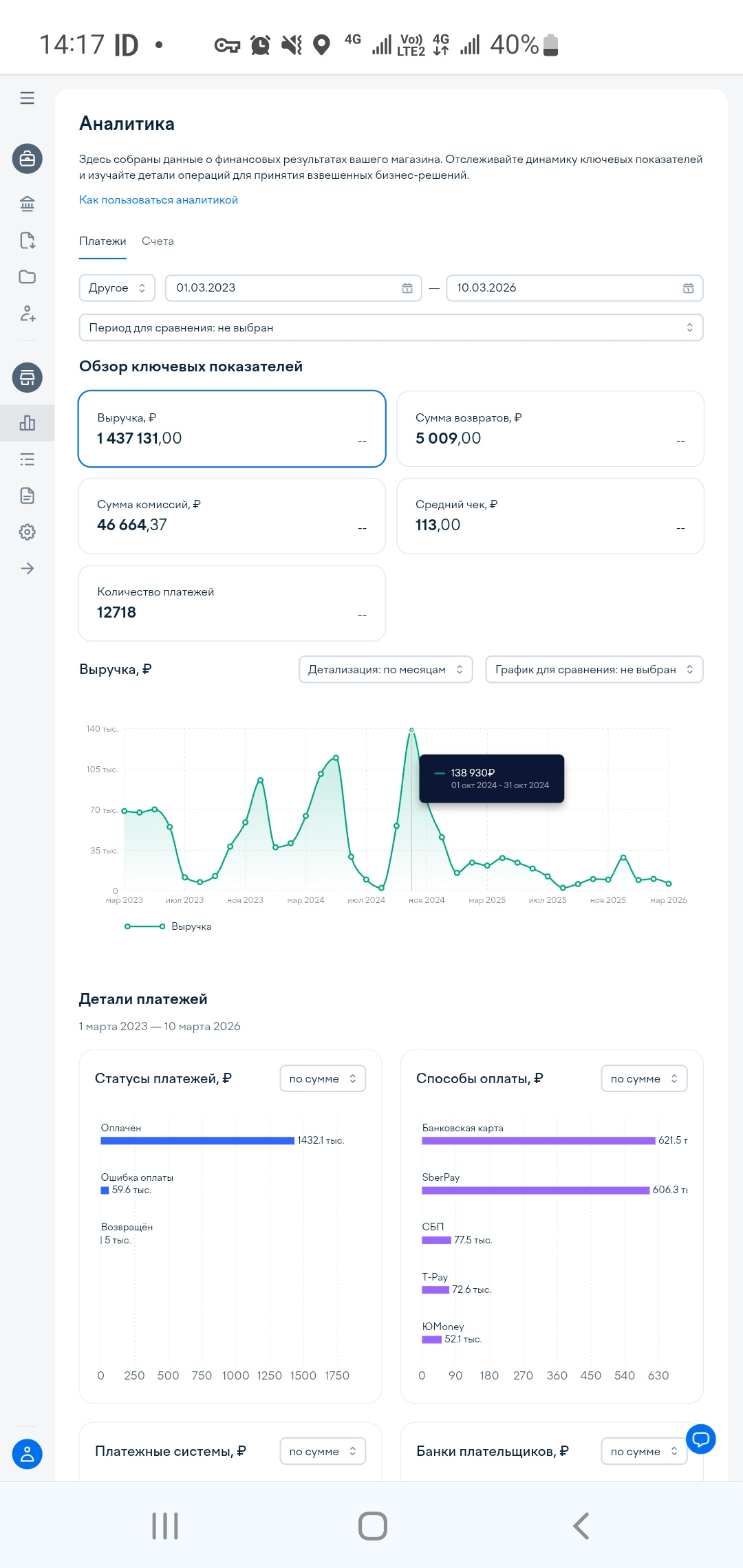Tap Android home button
The image size is (743, 1568).
pyautogui.click(x=373, y=1526)
